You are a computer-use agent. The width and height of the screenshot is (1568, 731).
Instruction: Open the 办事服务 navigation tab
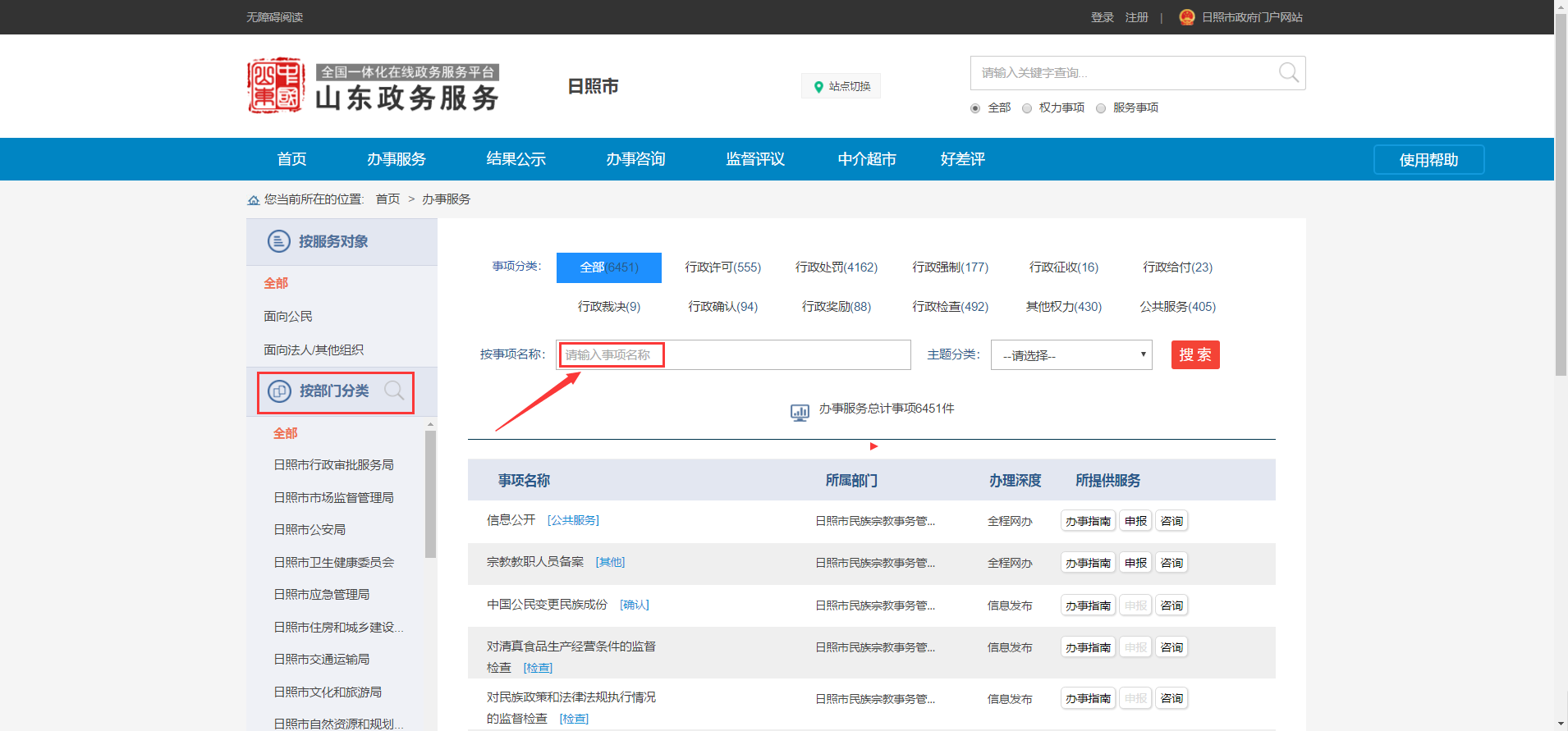click(x=396, y=159)
